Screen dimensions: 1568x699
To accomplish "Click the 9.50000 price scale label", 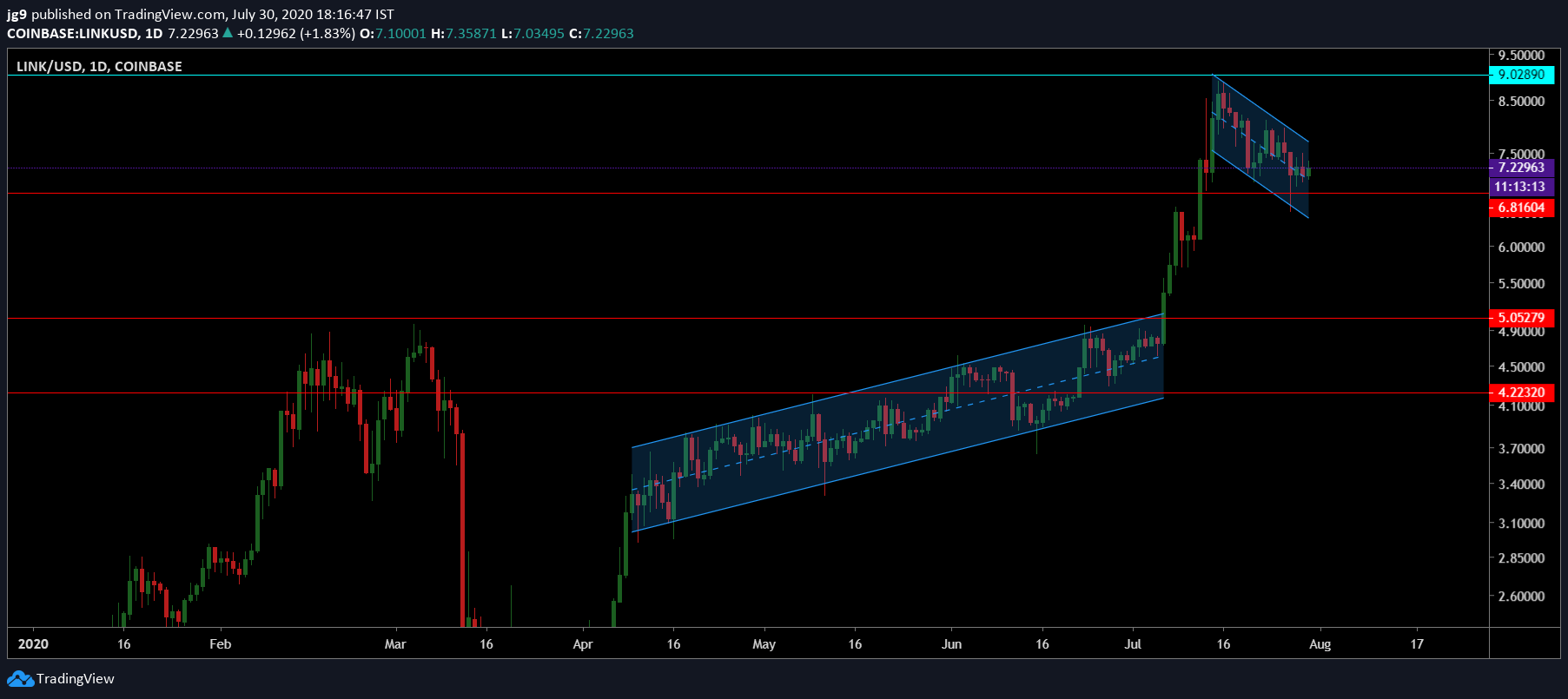I will (1521, 56).
